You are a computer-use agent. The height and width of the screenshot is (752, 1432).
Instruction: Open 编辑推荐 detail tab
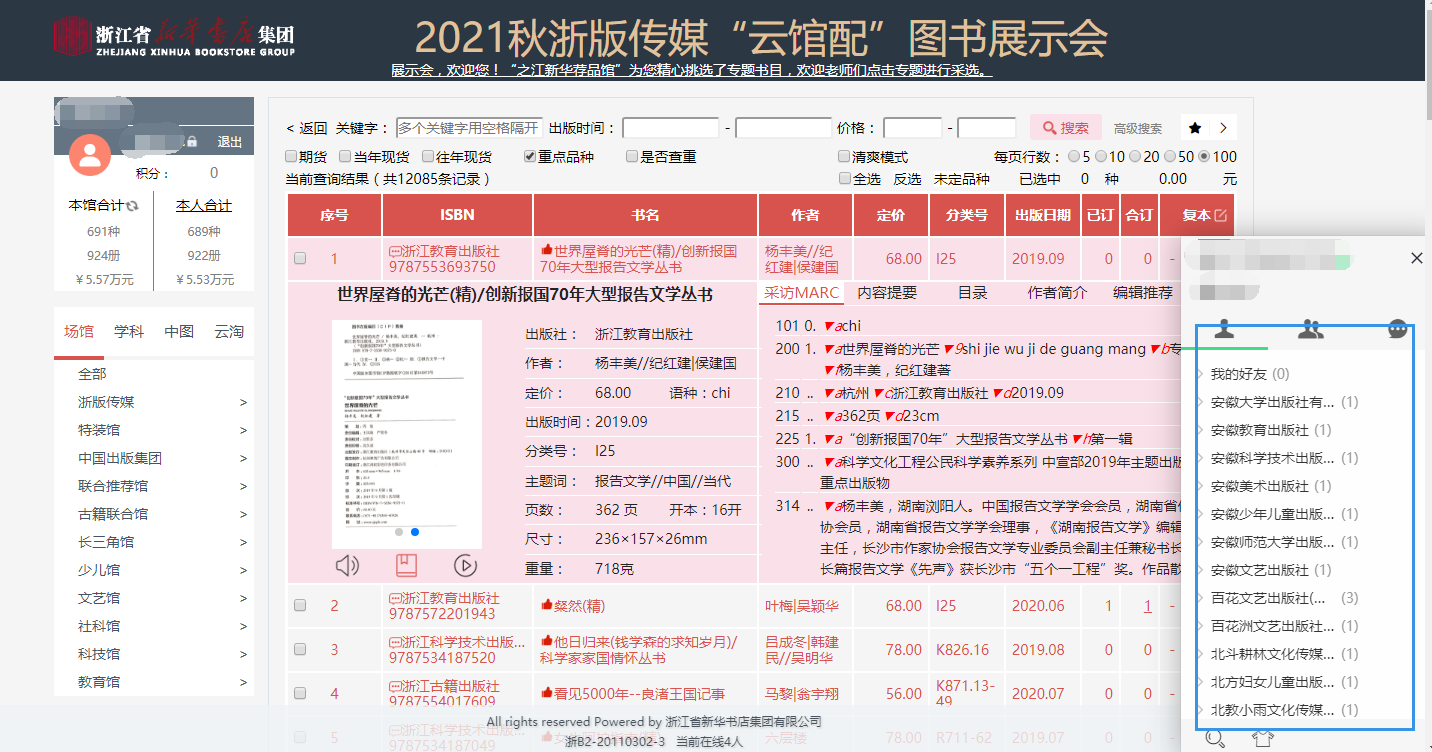1143,293
